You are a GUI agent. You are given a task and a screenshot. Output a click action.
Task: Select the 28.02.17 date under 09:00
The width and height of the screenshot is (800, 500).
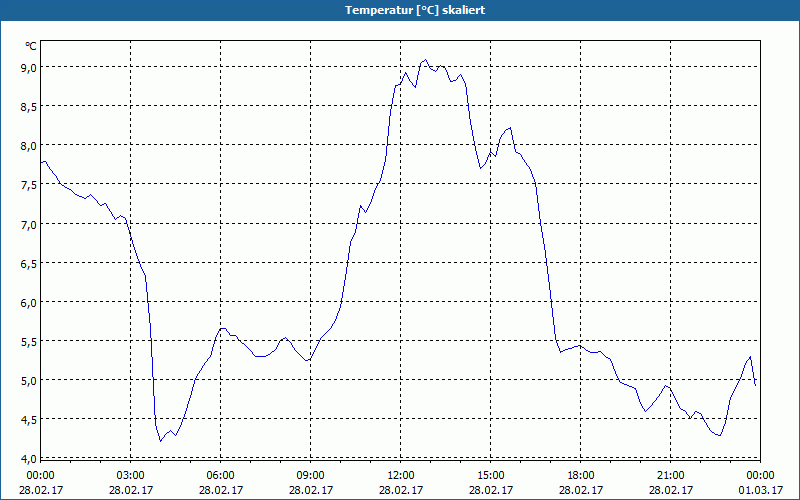click(311, 490)
